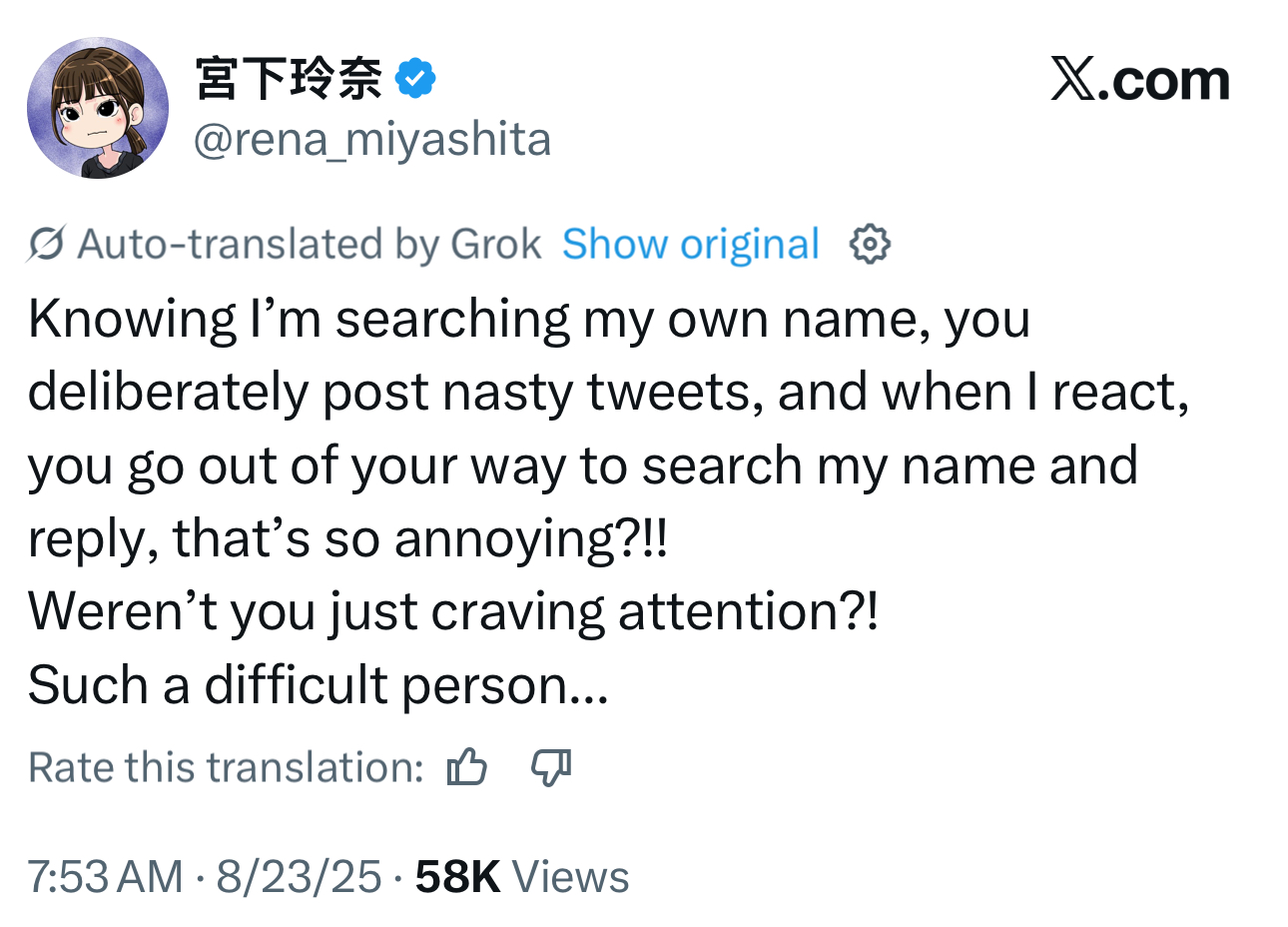Select the Auto-translated by Grok label
Image resolution: width=1288 pixels, height=927 pixels.
[x=310, y=244]
